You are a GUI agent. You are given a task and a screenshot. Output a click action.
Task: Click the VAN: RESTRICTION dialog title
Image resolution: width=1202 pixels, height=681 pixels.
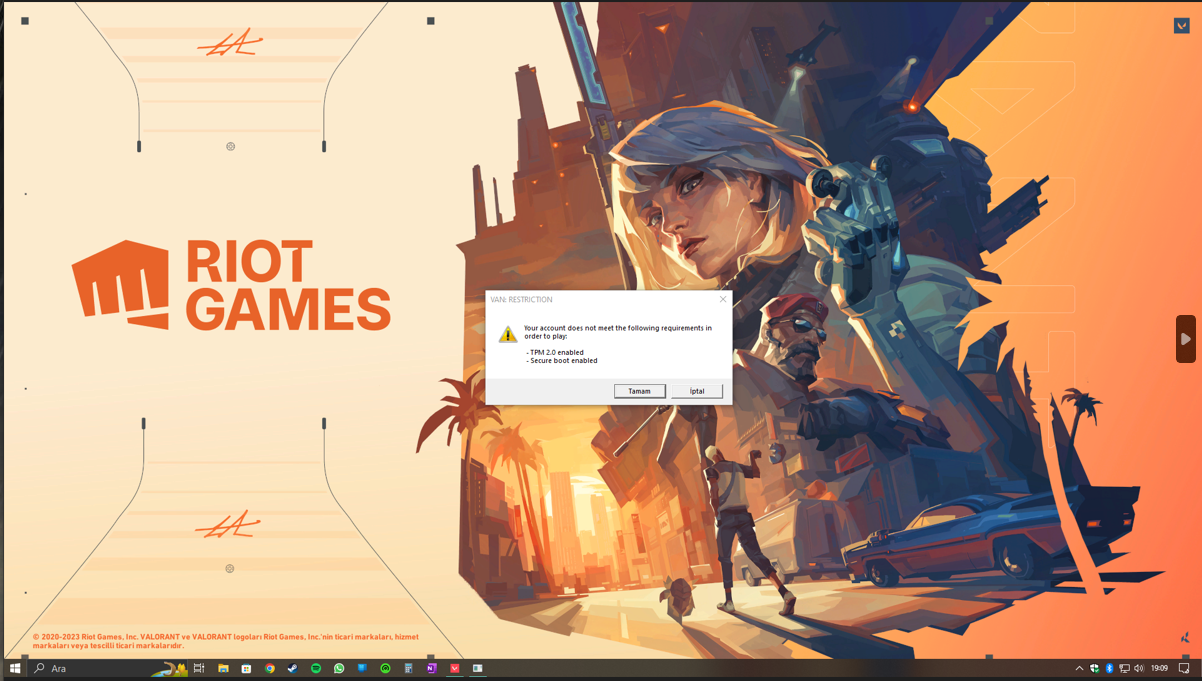click(x=521, y=299)
